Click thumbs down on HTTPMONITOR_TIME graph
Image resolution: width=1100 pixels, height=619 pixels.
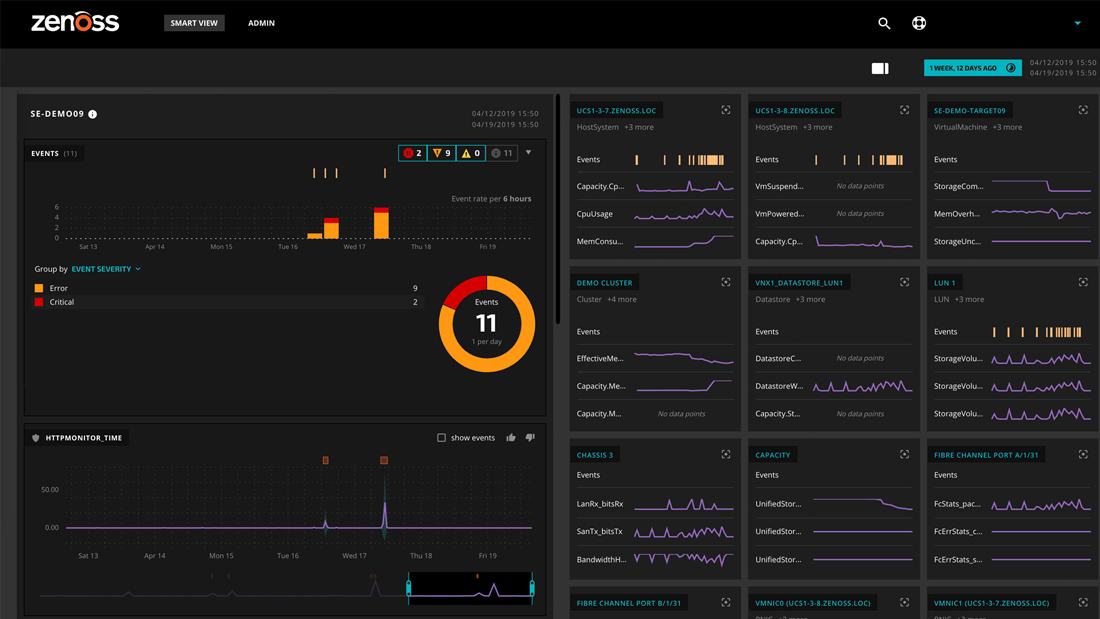coord(530,438)
